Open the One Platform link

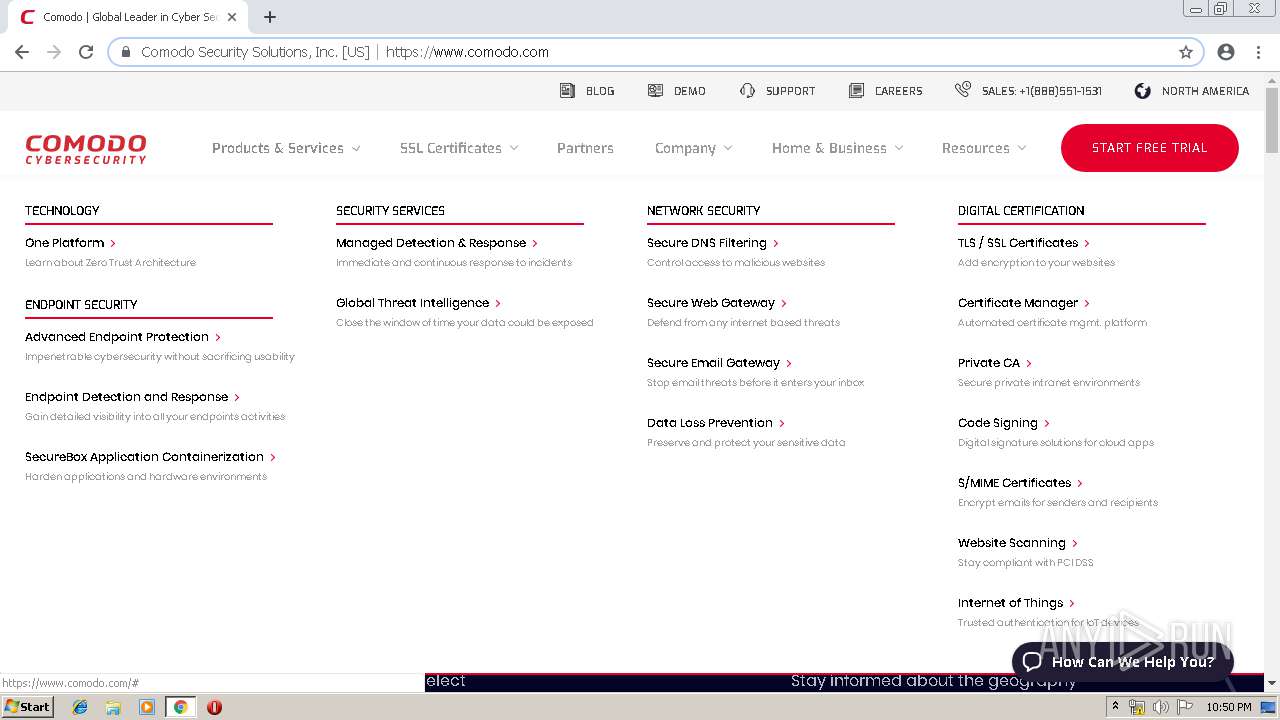coord(65,243)
